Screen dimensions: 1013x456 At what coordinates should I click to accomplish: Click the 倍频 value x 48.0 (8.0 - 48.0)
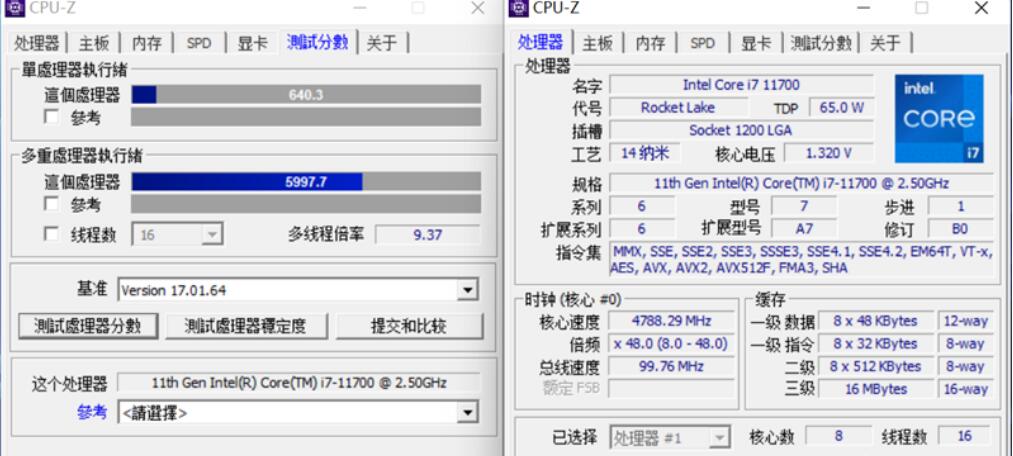tap(672, 344)
